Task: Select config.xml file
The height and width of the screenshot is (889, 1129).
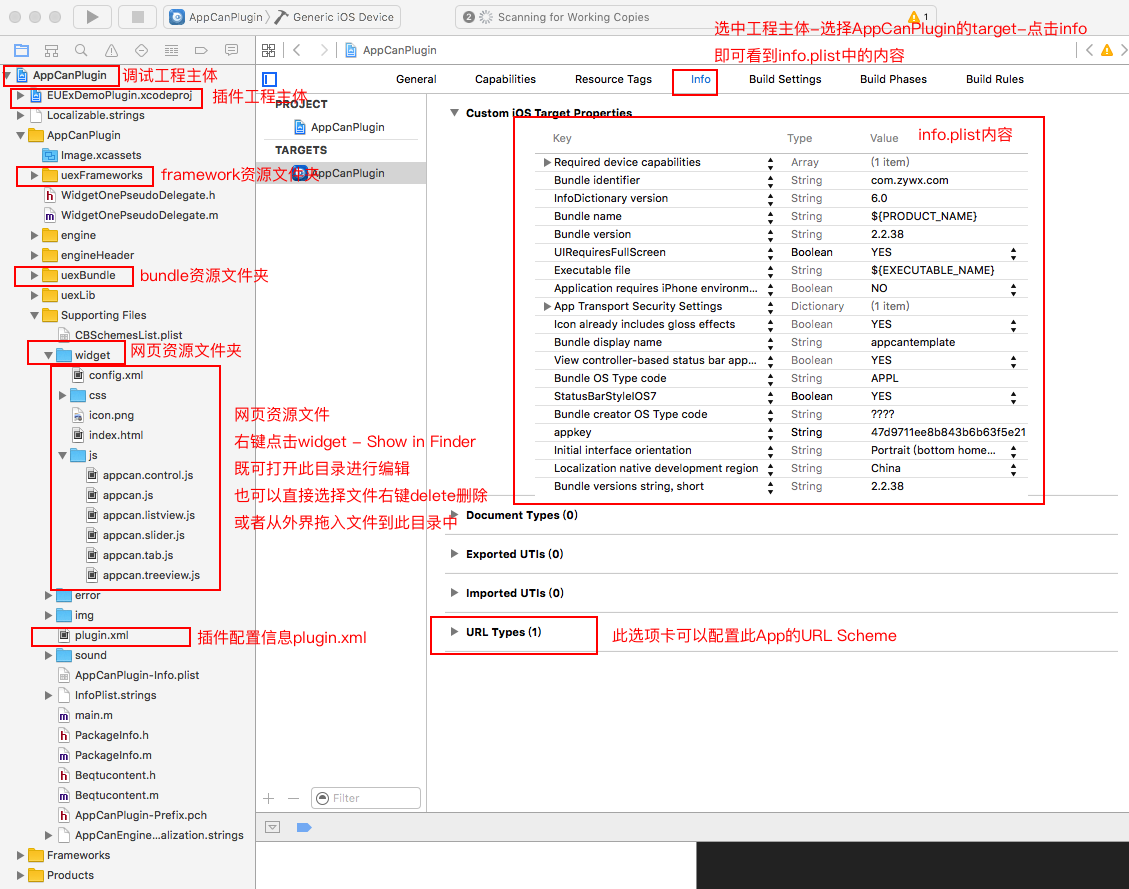Action: click(116, 375)
